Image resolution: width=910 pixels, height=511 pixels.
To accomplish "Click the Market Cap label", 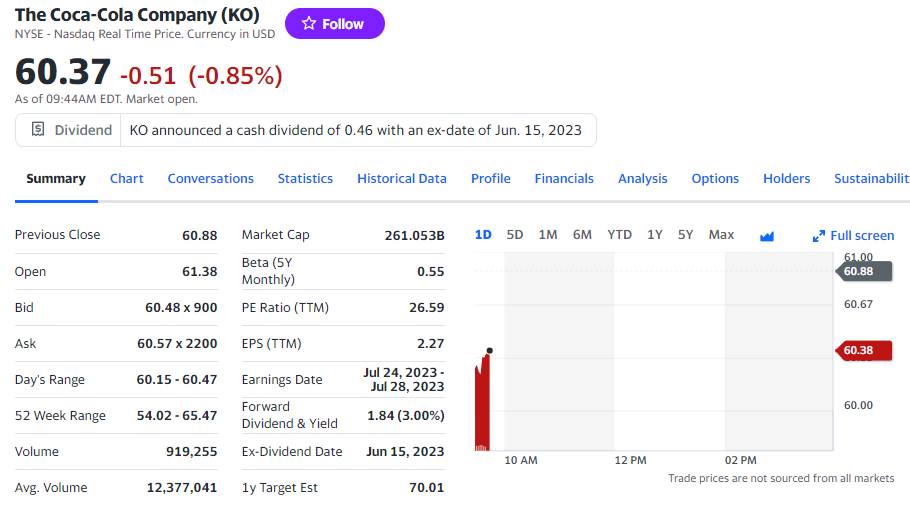I will pyautogui.click(x=276, y=235).
